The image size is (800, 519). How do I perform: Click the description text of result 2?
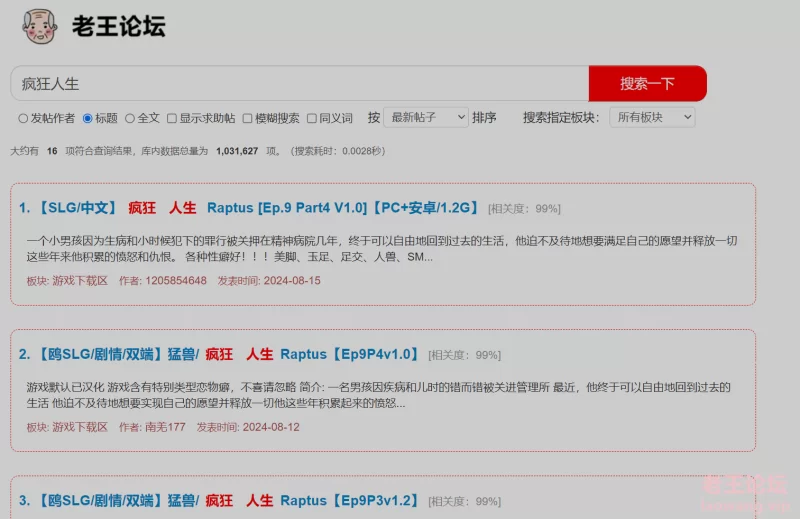(x=379, y=395)
